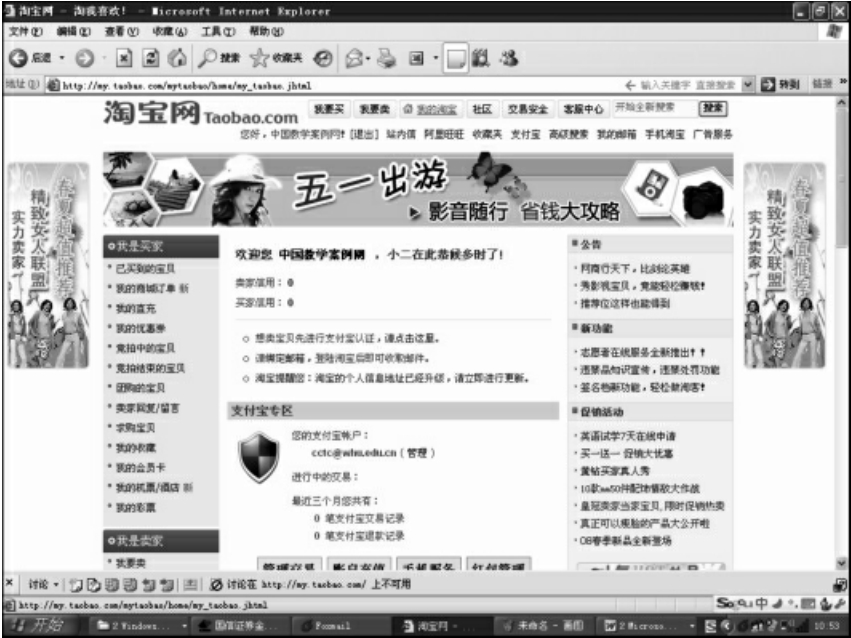Click the left-side 精致女人联盟 ad
This screenshot has width=851, height=638.
pyautogui.click(x=48, y=265)
